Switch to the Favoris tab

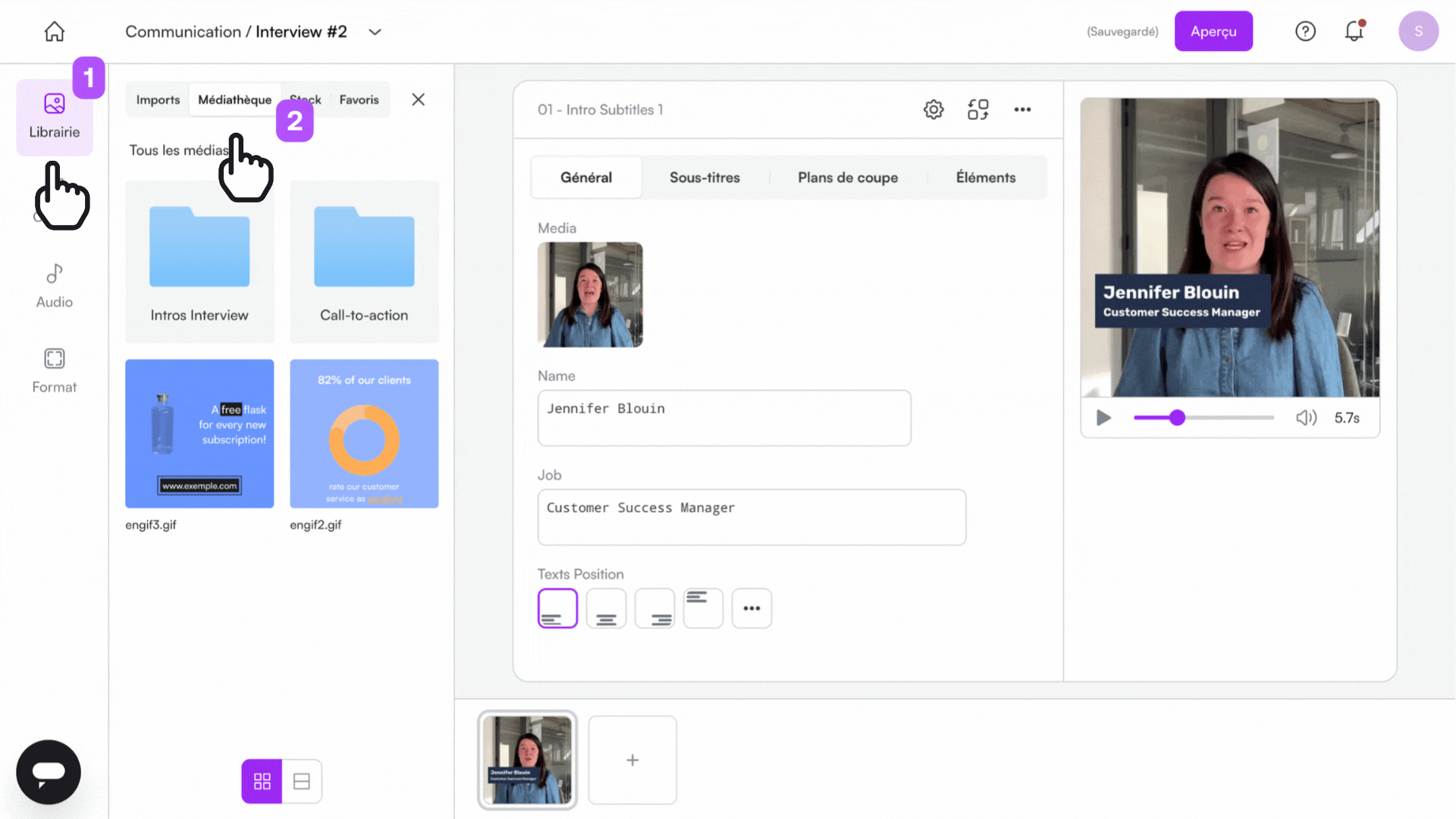359,99
